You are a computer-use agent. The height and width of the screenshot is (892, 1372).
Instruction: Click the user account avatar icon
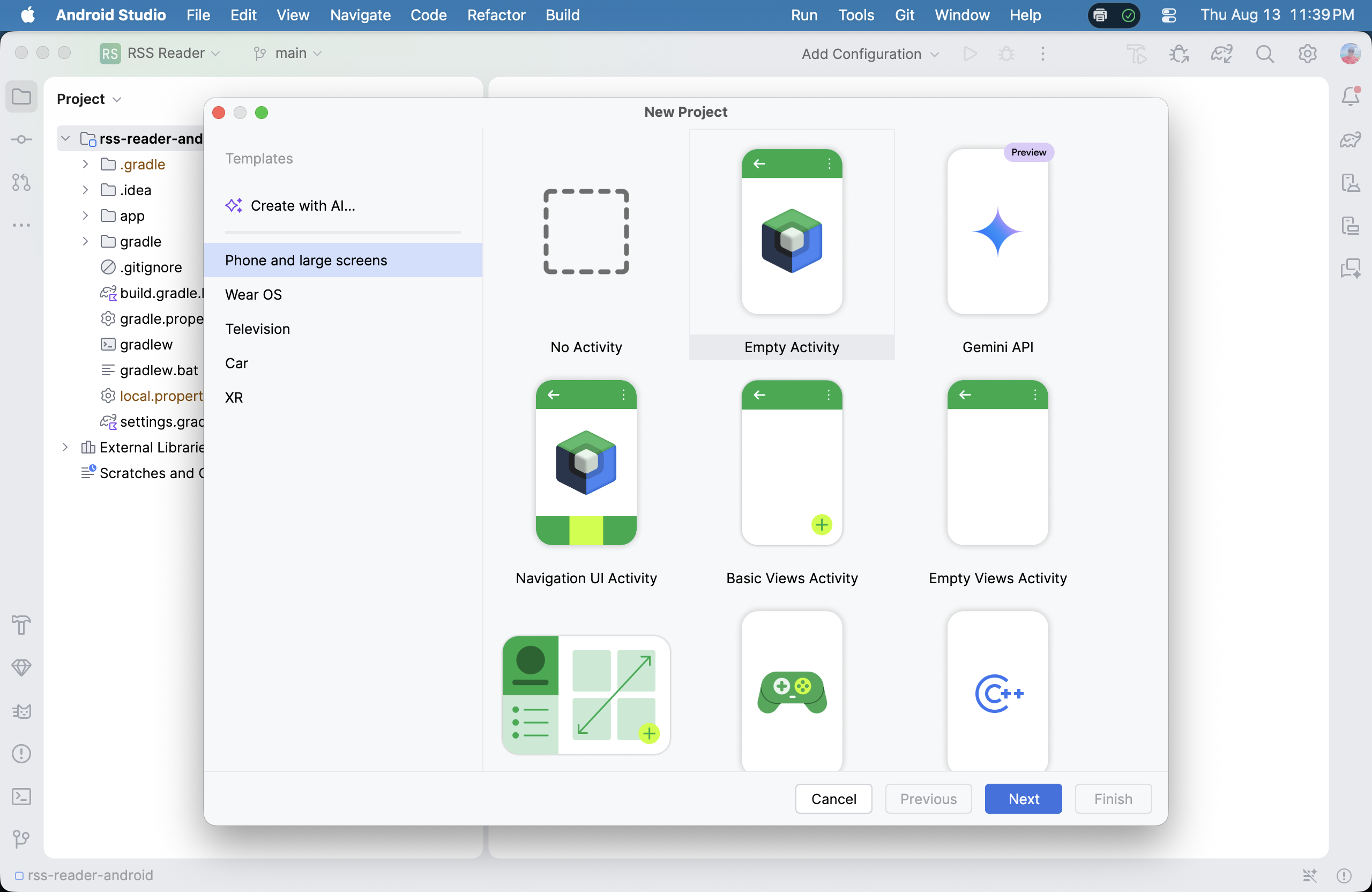click(1350, 54)
